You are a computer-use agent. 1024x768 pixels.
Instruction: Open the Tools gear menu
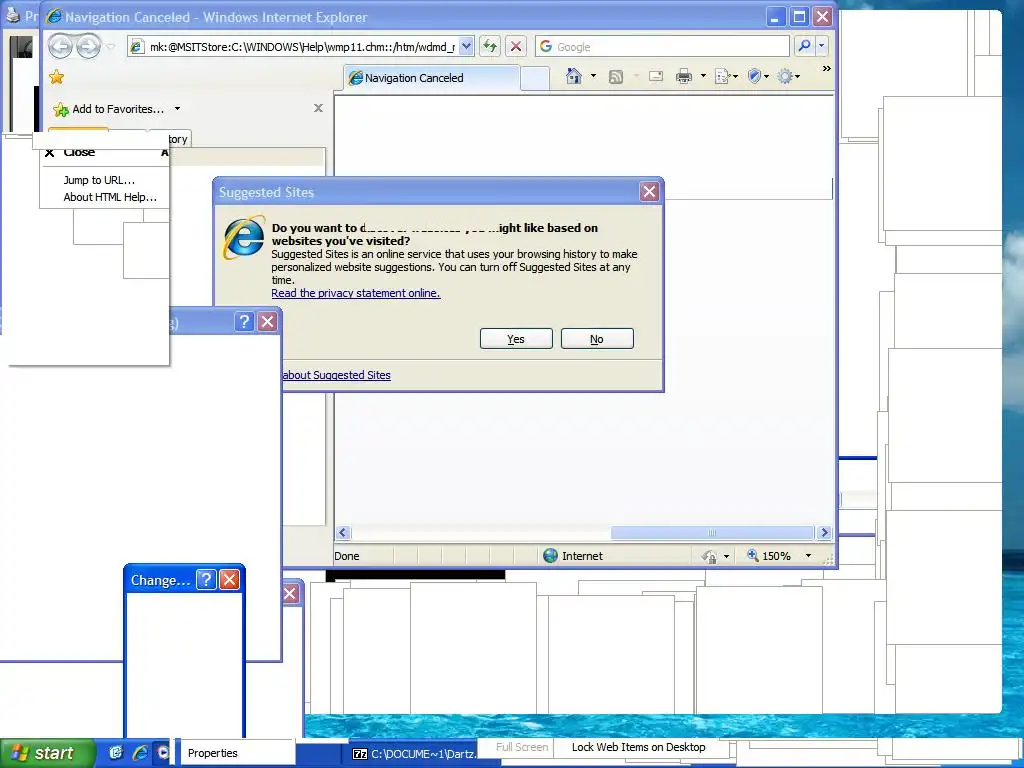coord(788,76)
